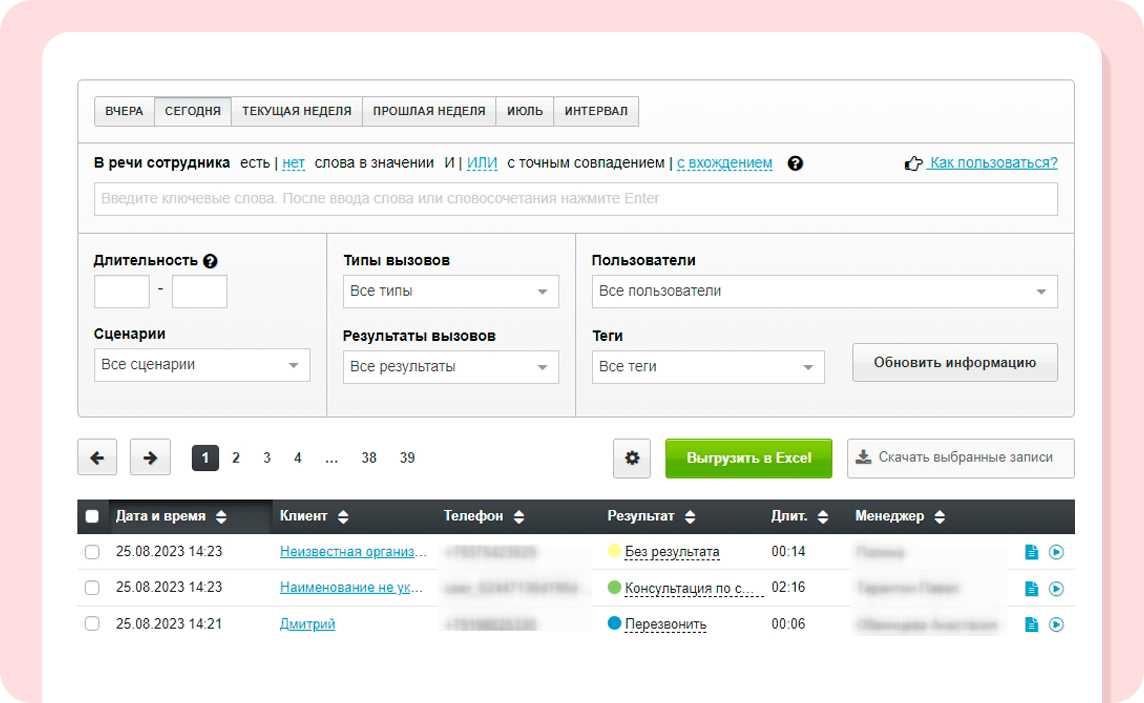
Task: Expand the Теги dropdown
Action: (708, 367)
